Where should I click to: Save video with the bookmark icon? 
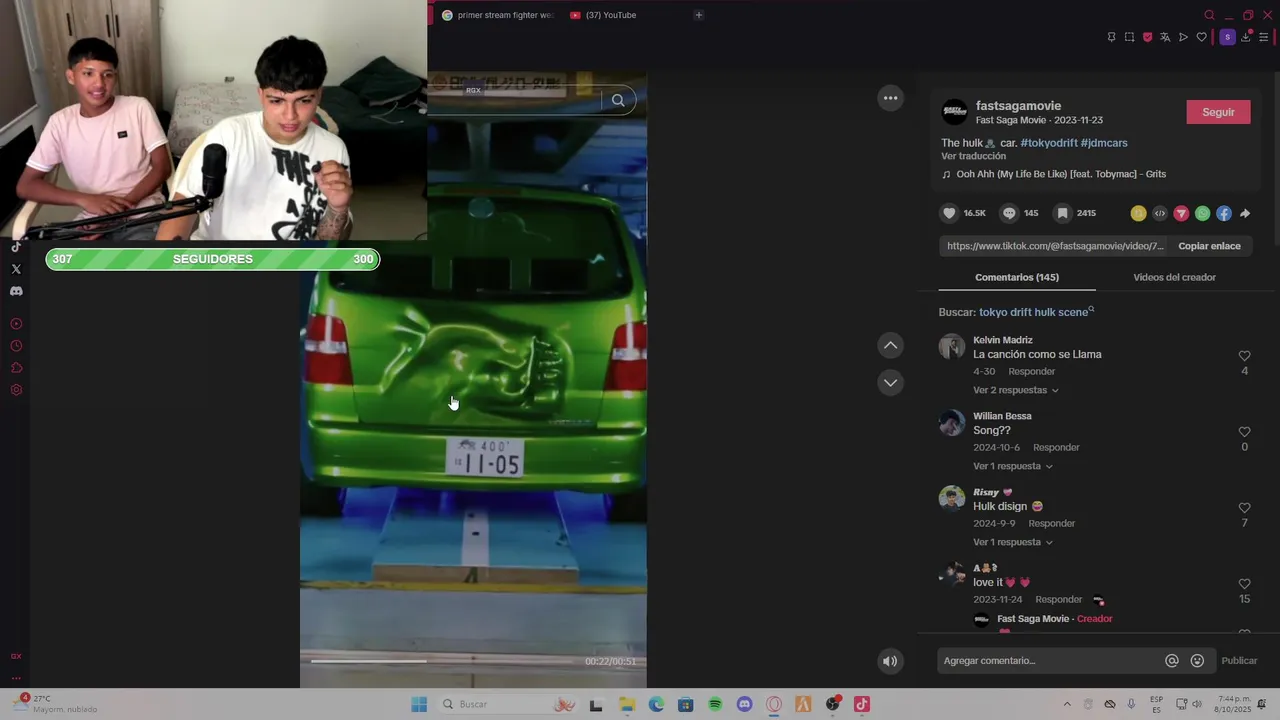[x=1063, y=213]
